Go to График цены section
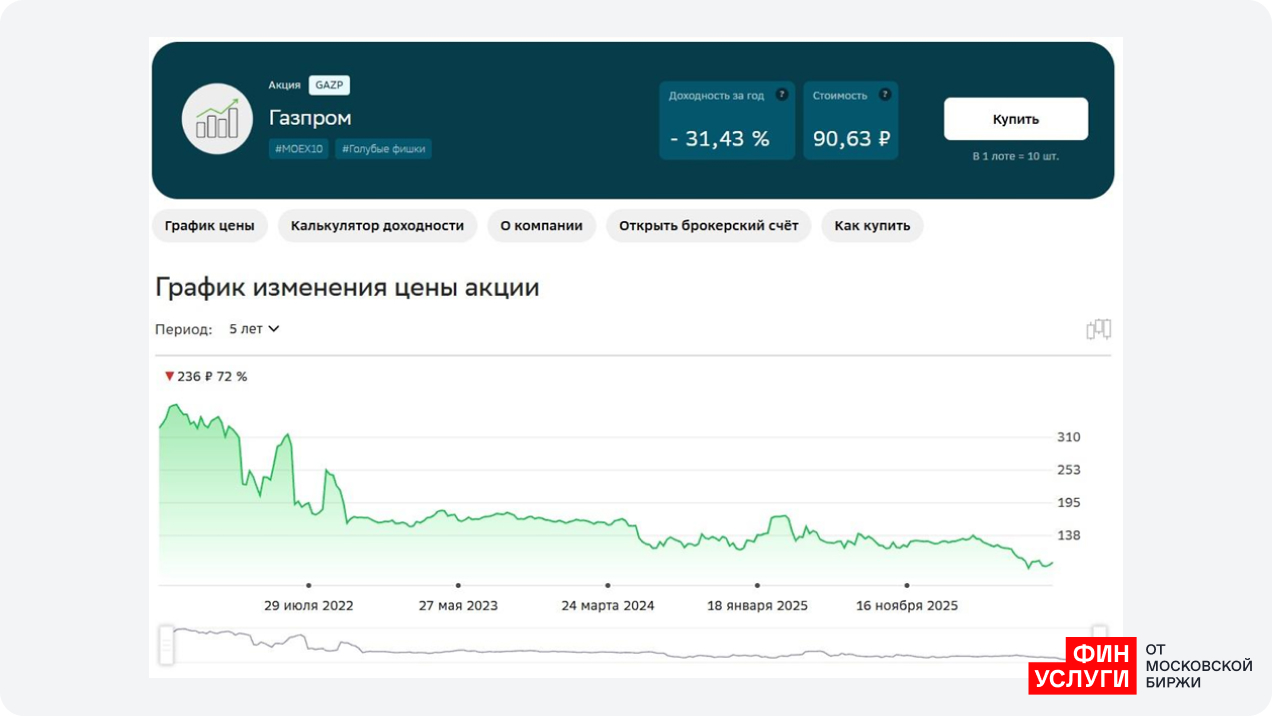Image resolution: width=1272 pixels, height=716 pixels. point(210,226)
